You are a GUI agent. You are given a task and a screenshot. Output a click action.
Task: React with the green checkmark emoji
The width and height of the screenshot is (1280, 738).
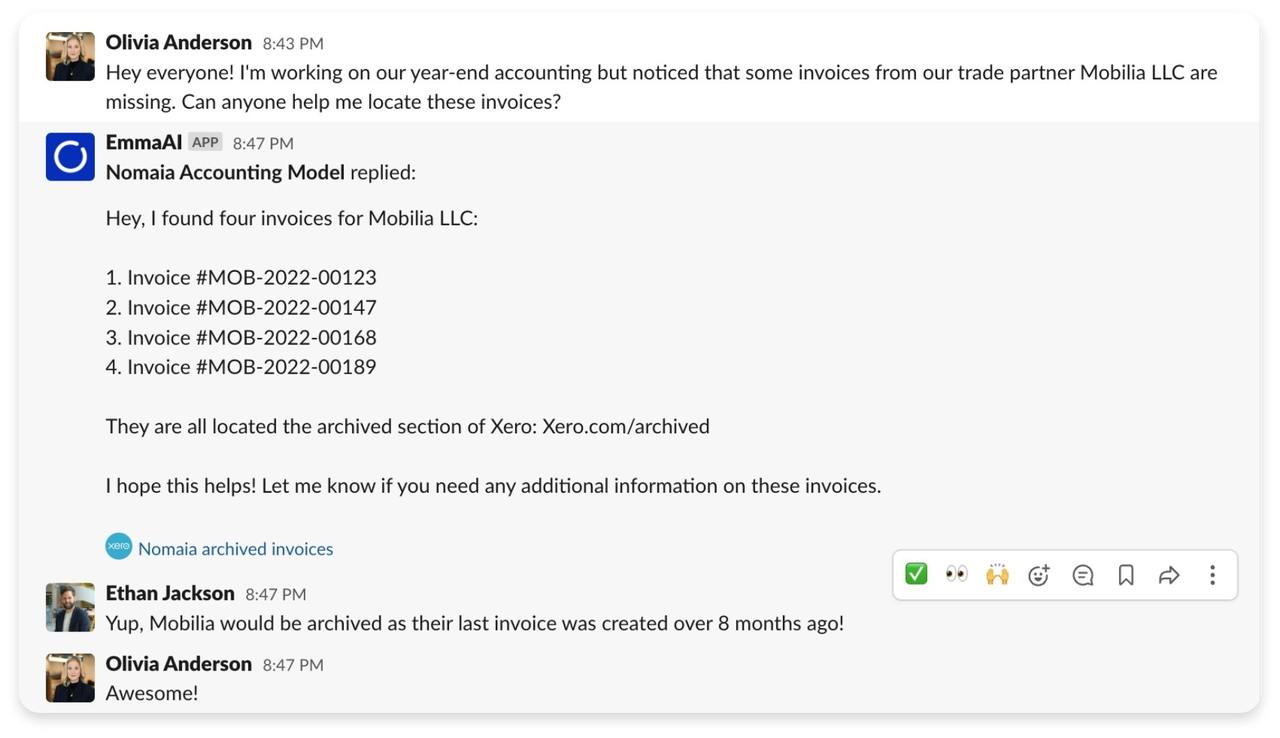916,574
